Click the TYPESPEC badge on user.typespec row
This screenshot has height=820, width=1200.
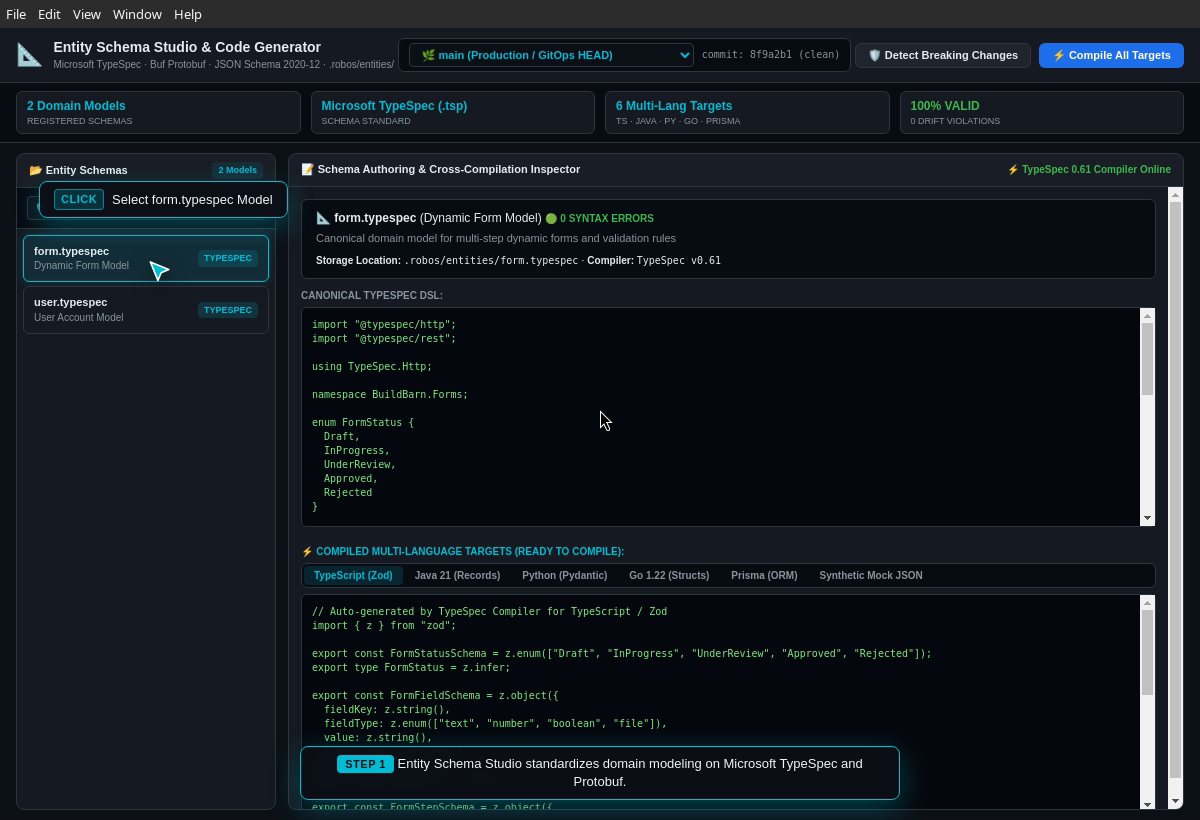pos(228,310)
